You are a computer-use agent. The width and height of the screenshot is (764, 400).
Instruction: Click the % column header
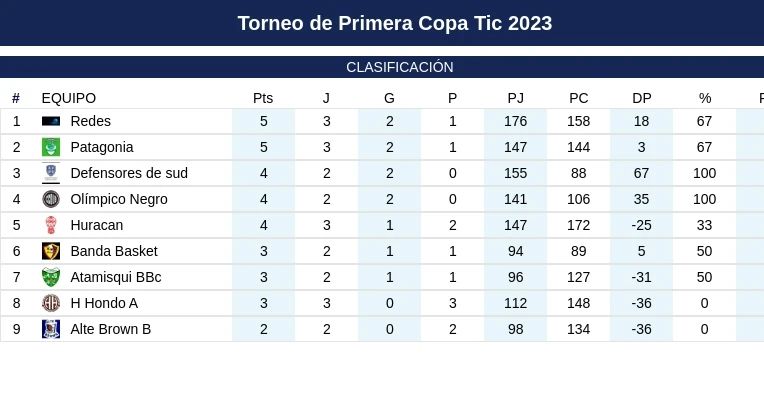705,98
